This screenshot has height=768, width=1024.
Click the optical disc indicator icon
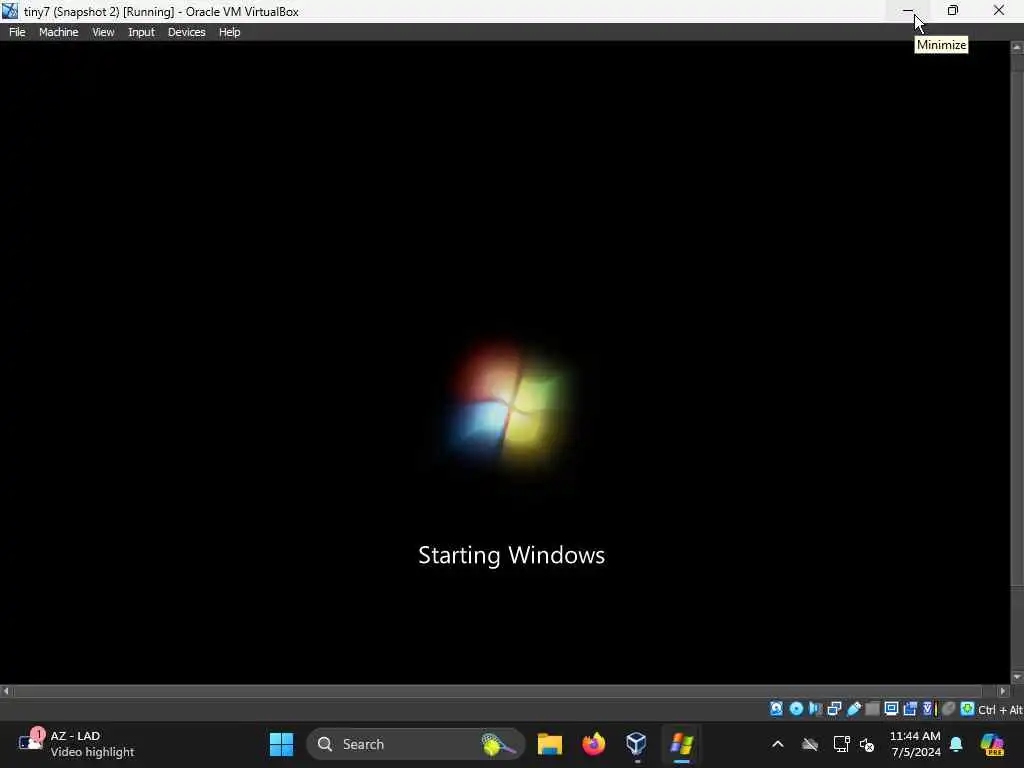(x=796, y=709)
